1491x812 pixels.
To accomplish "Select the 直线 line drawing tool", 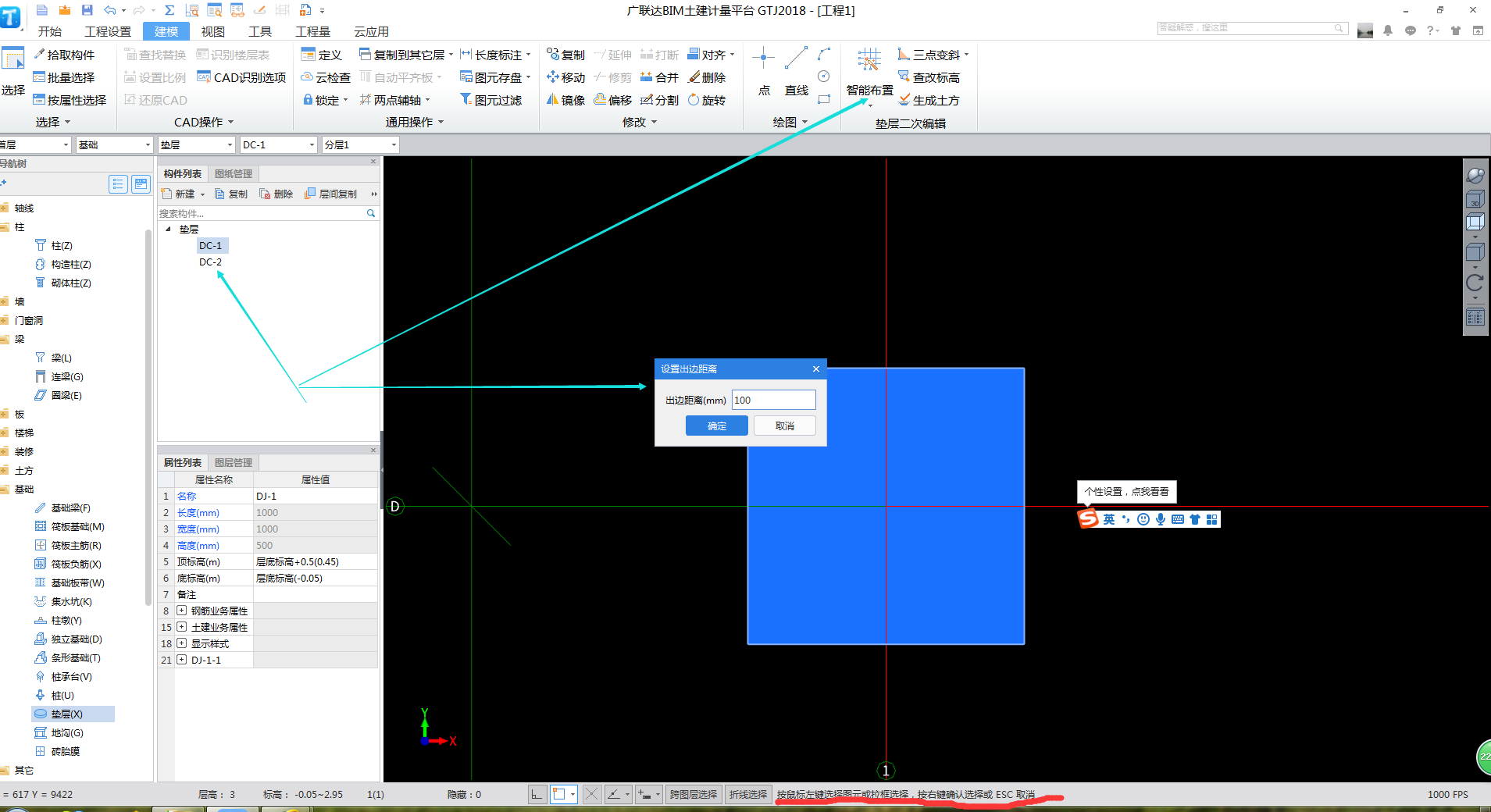I will (x=797, y=72).
